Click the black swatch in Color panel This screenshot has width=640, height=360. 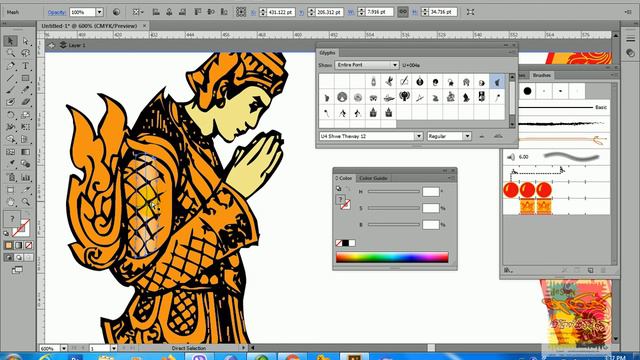[x=345, y=243]
